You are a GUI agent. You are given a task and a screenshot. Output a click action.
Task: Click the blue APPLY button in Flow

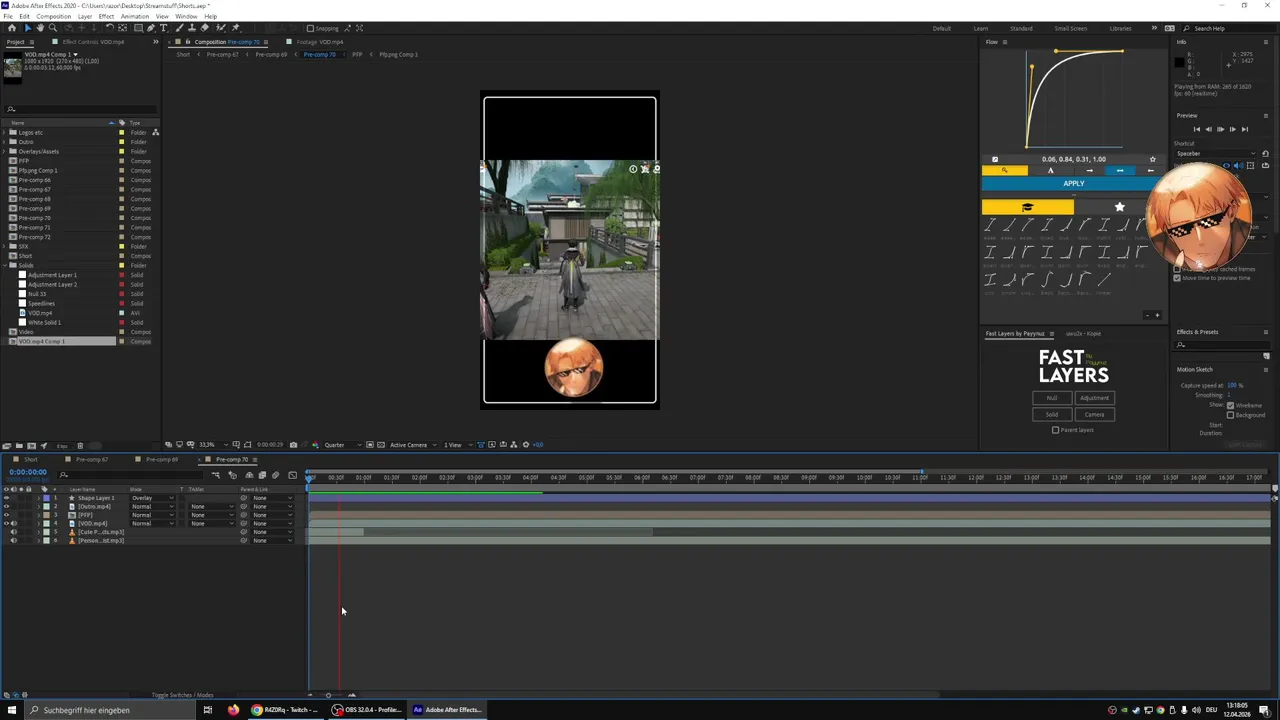click(x=1073, y=184)
